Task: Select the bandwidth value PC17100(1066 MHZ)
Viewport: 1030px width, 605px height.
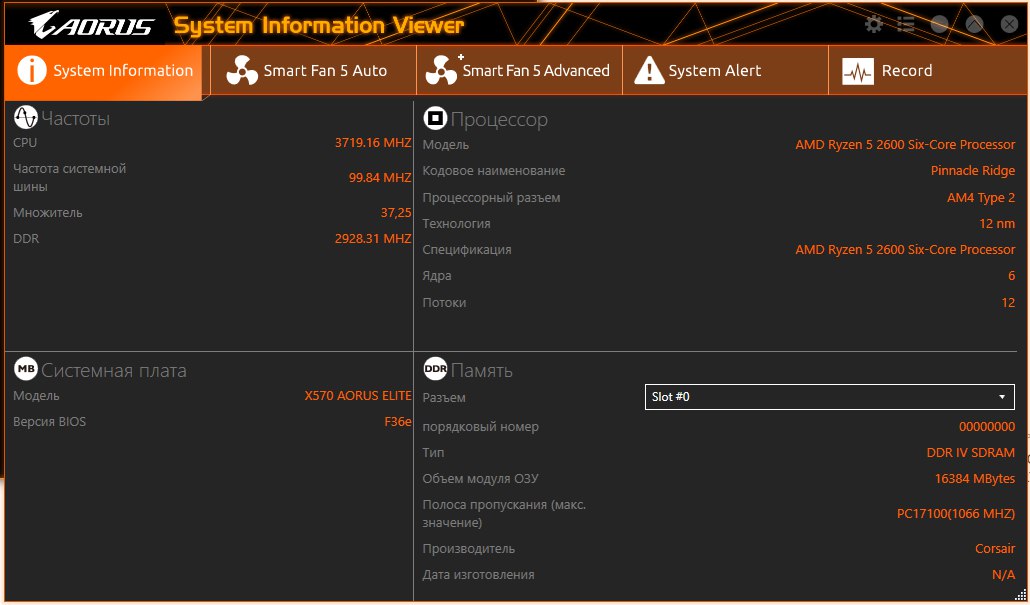Action: point(956,514)
